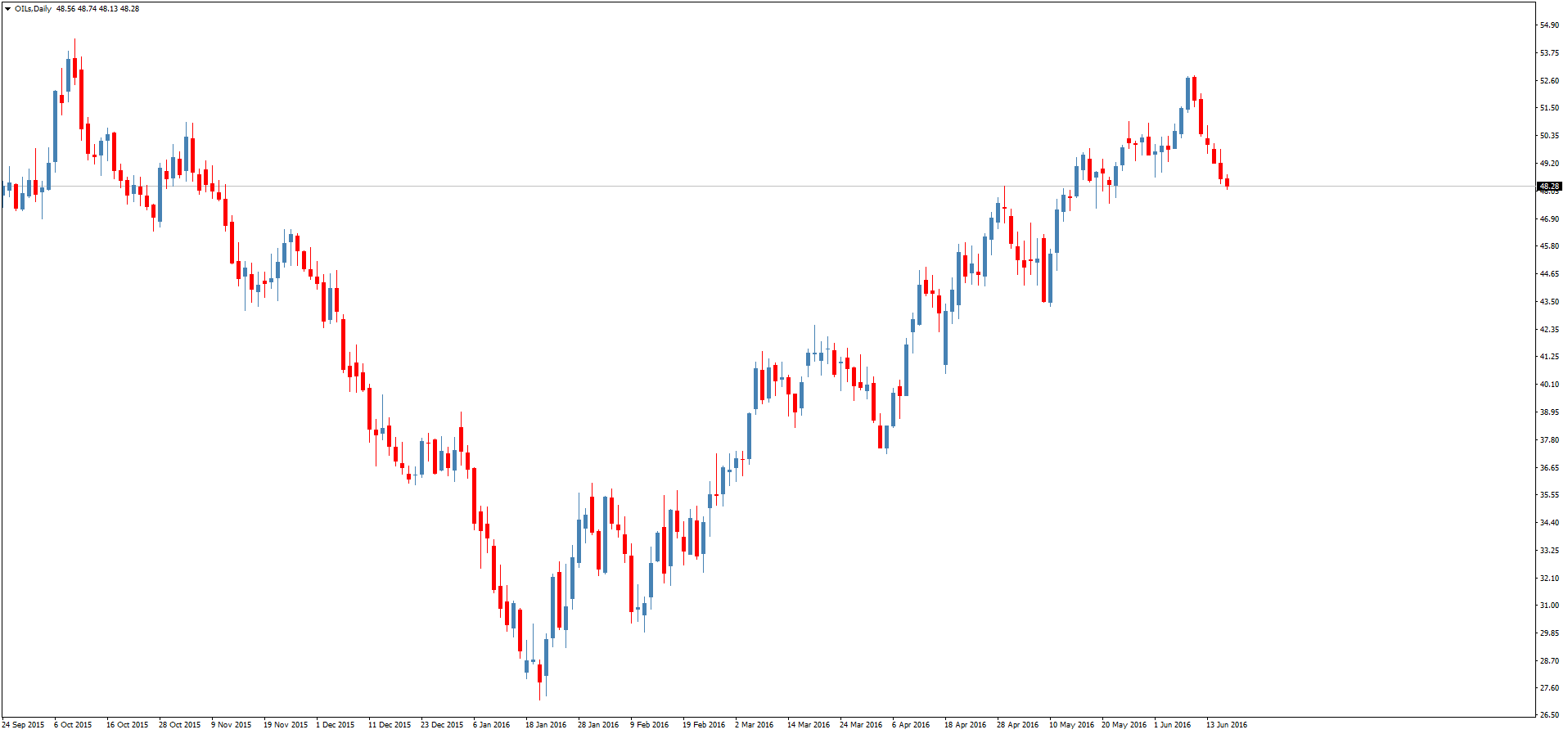The height and width of the screenshot is (734, 1568).
Task: Click the 36.65 price axis label
Action: 1549,468
